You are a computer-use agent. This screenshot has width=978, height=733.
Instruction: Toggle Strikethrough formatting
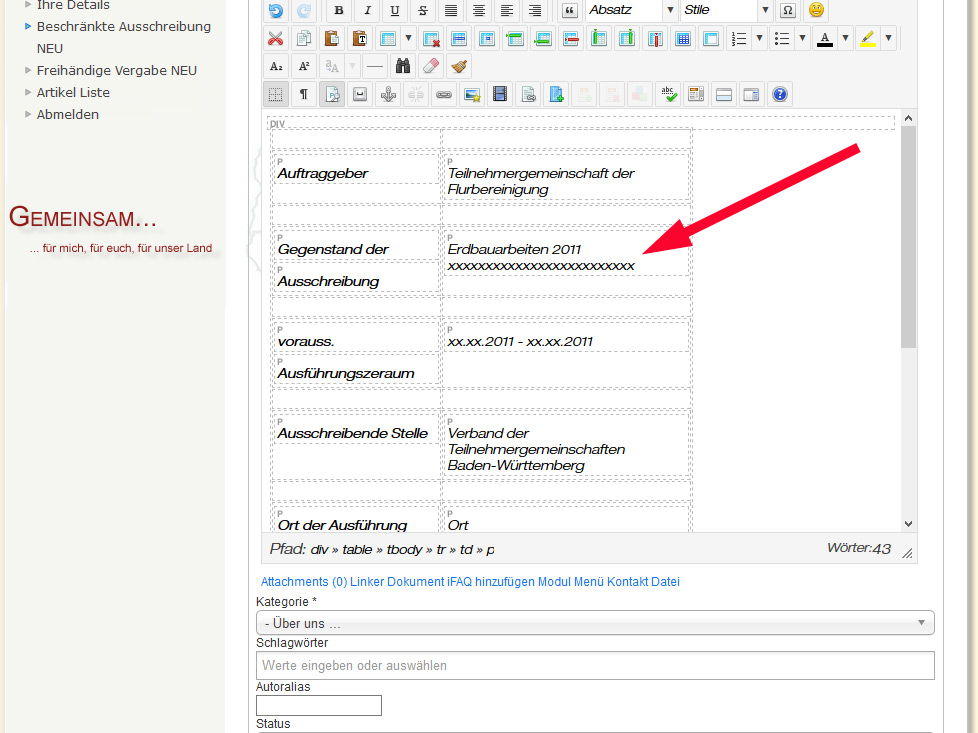pyautogui.click(x=423, y=10)
